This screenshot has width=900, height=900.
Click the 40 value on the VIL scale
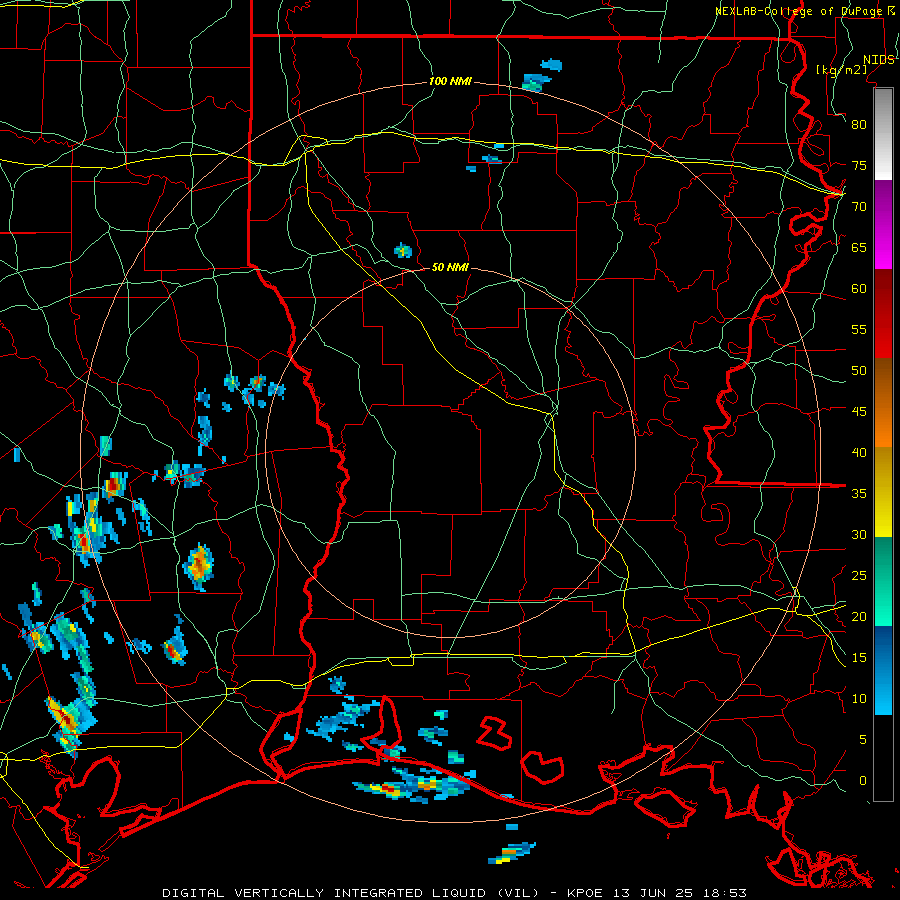point(859,452)
